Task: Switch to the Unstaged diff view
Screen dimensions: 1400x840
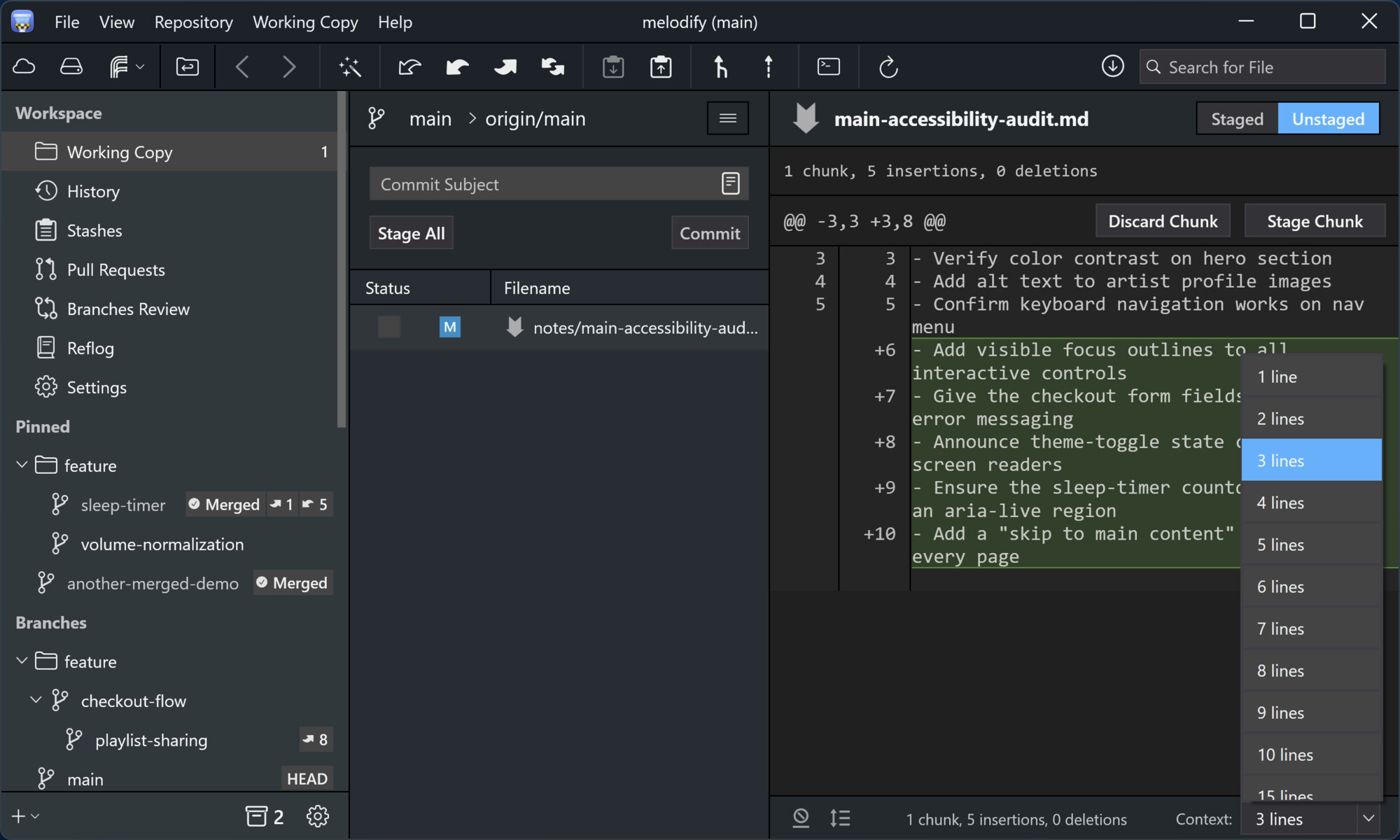Action: (x=1328, y=119)
